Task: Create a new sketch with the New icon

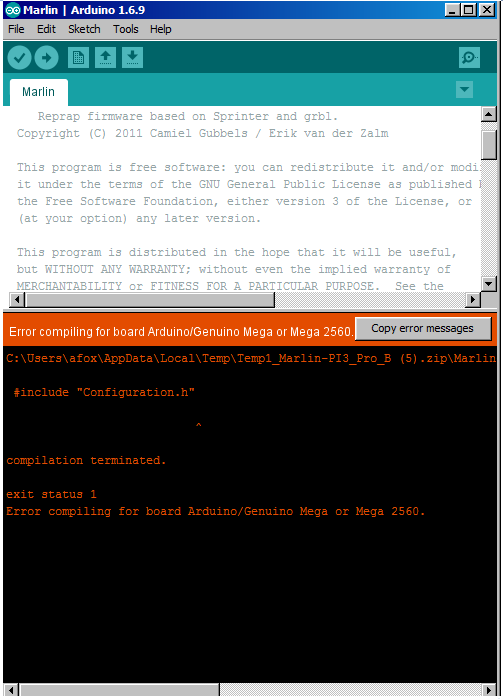Action: click(78, 58)
